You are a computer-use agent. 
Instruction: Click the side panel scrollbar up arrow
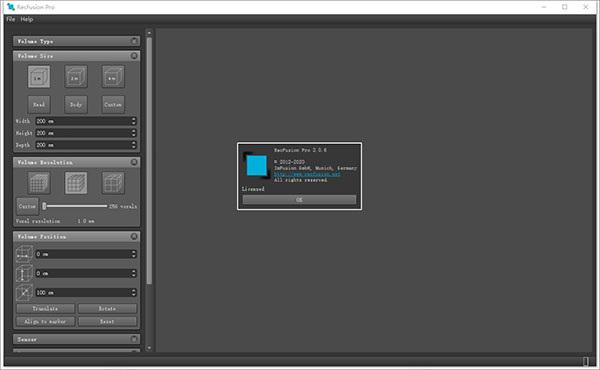149,33
